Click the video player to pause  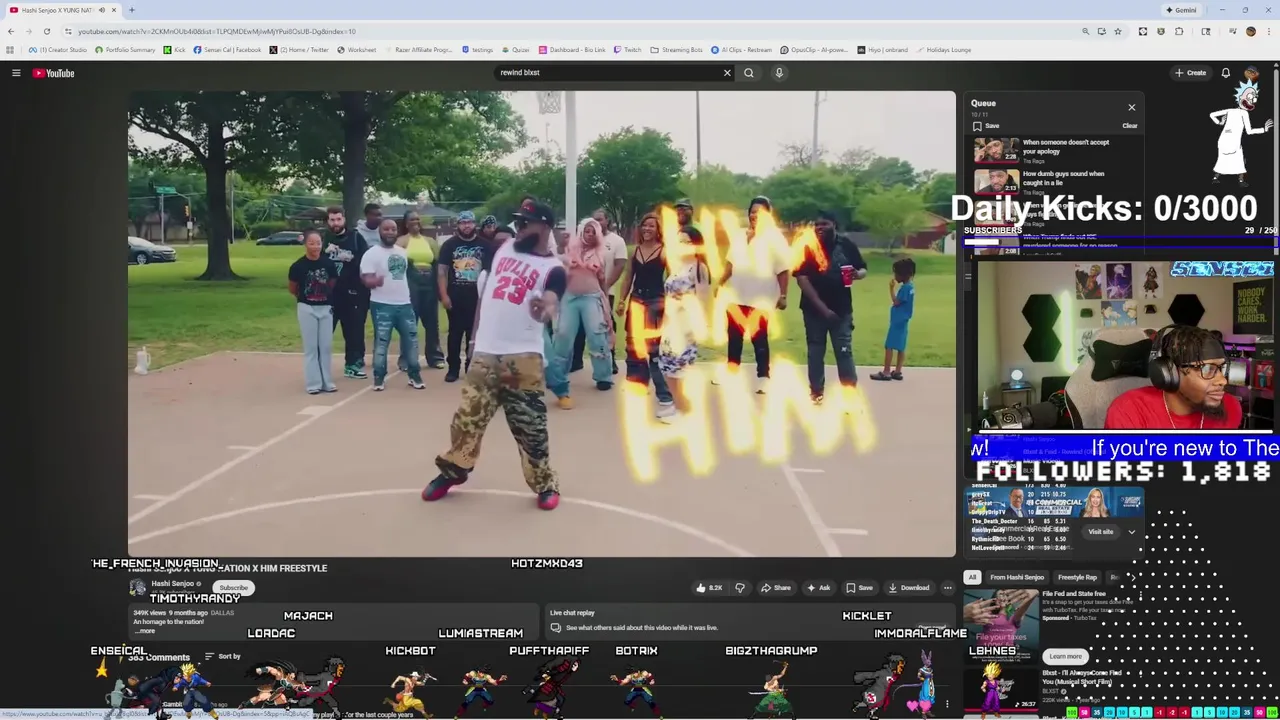(x=541, y=323)
